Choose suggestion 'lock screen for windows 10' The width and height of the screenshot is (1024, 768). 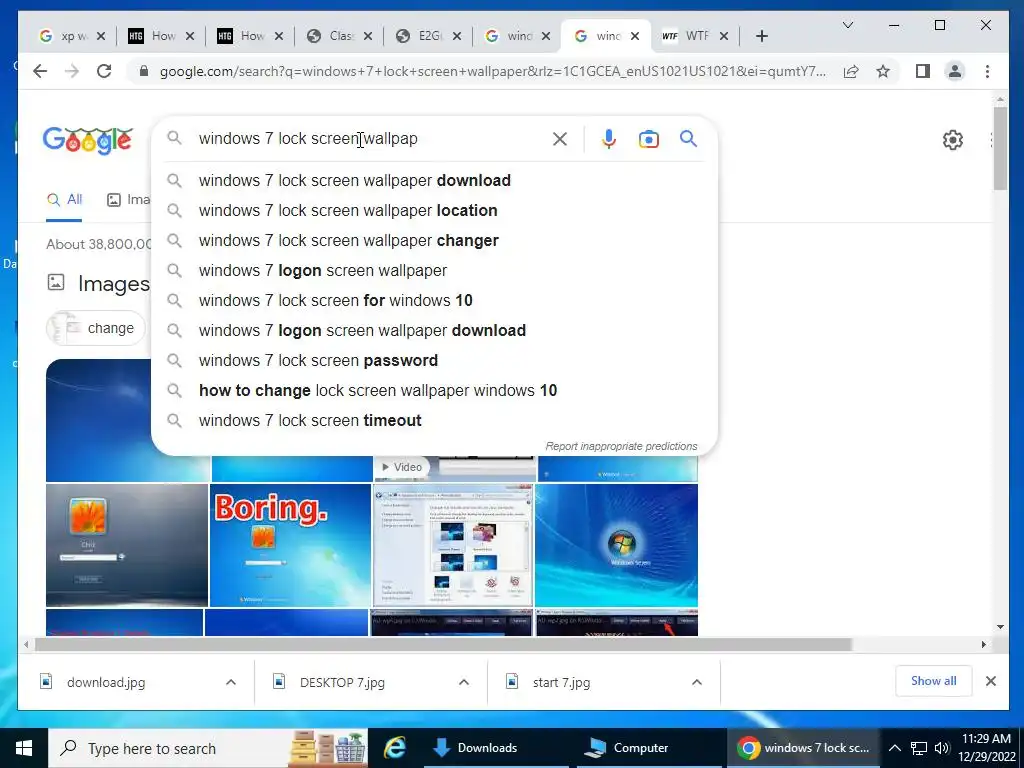pos(434,300)
